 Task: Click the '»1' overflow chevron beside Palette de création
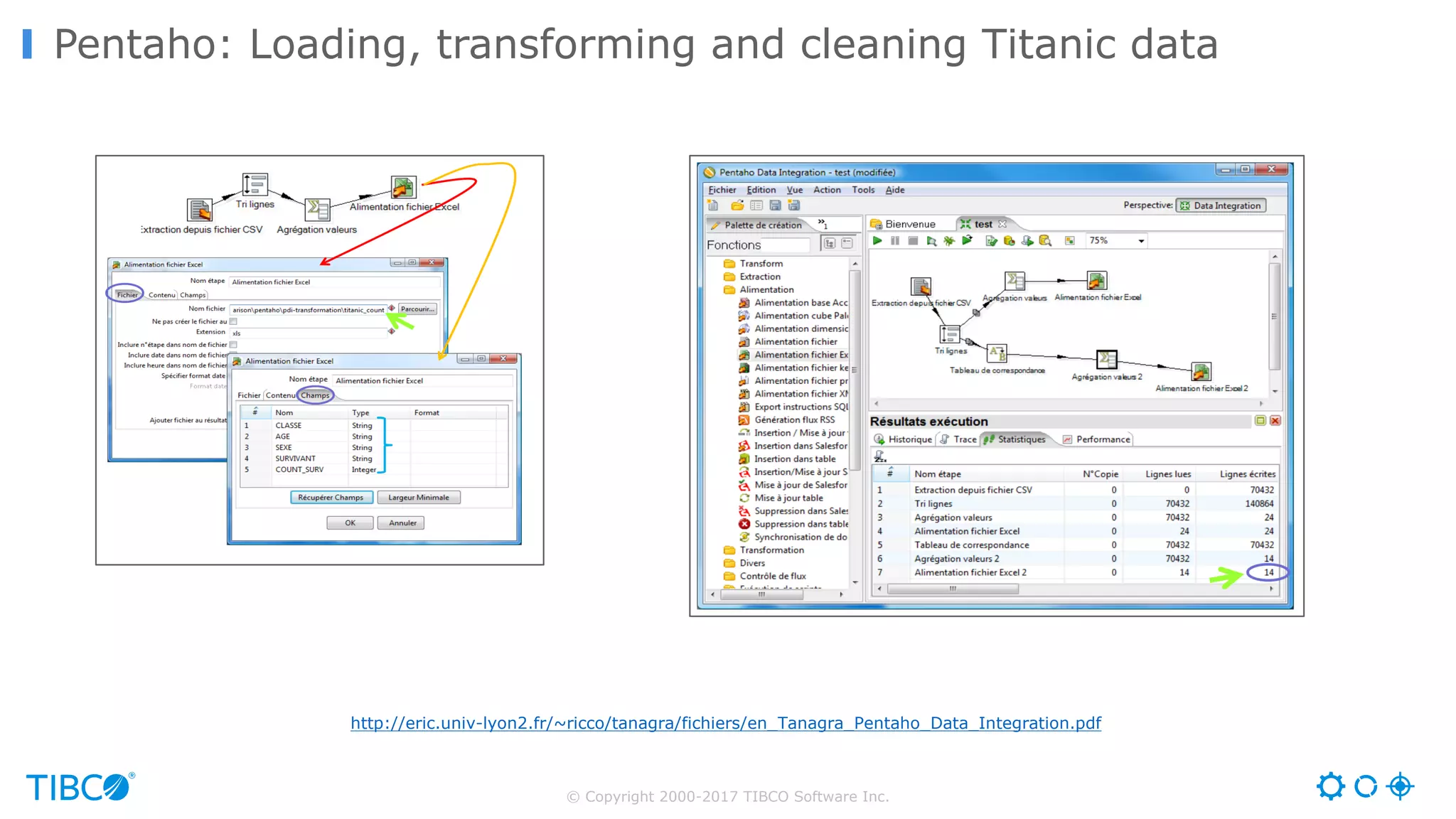(823, 224)
